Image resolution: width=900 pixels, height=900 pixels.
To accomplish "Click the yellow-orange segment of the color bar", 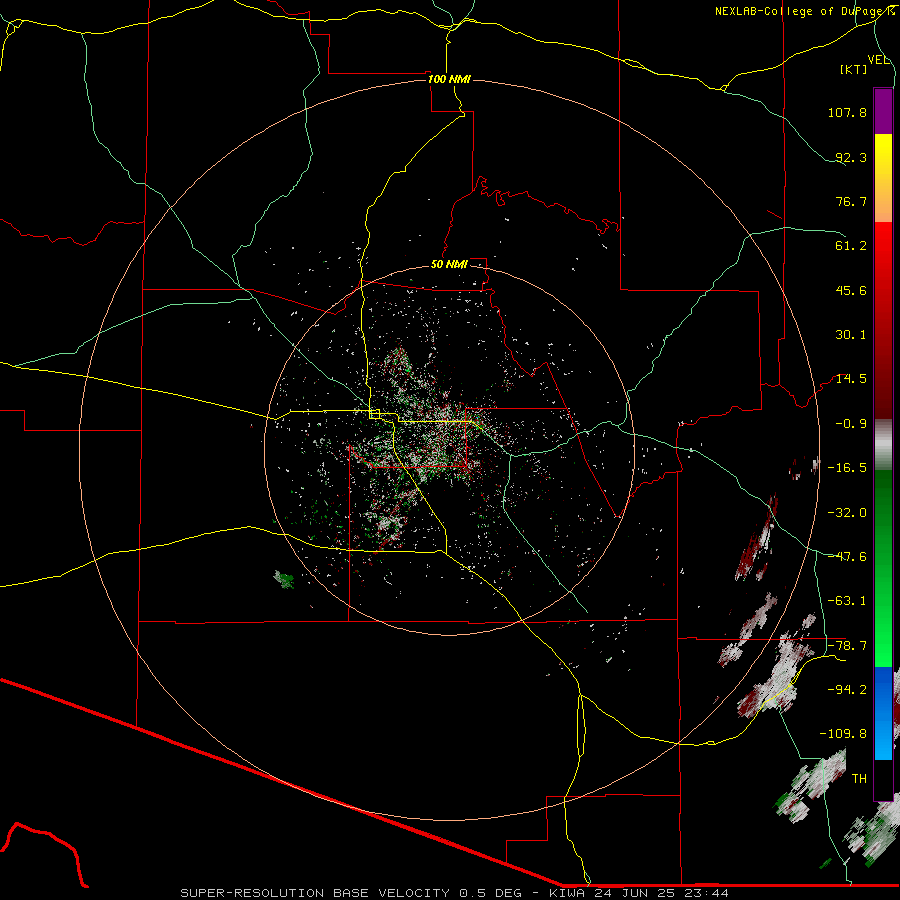I will click(x=883, y=178).
